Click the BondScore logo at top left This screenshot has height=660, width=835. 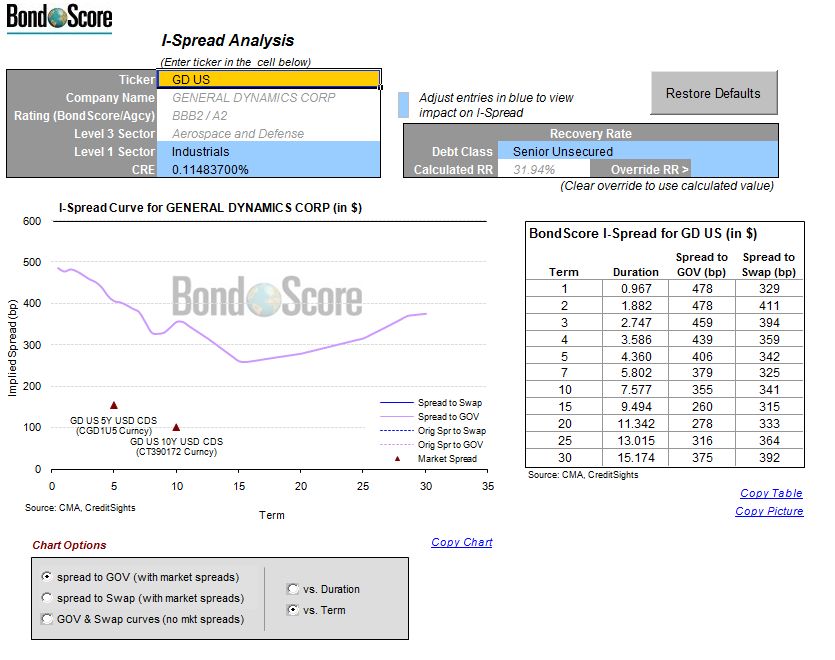[x=59, y=17]
